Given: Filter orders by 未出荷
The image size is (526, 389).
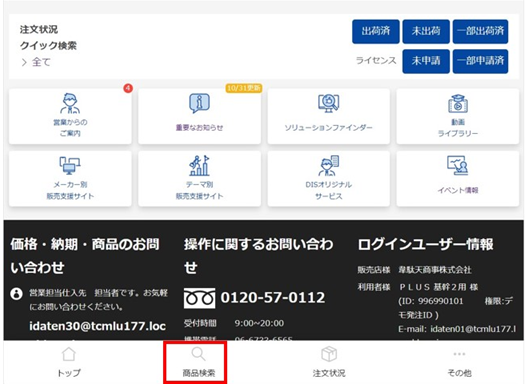Looking at the screenshot, I should click(426, 32).
